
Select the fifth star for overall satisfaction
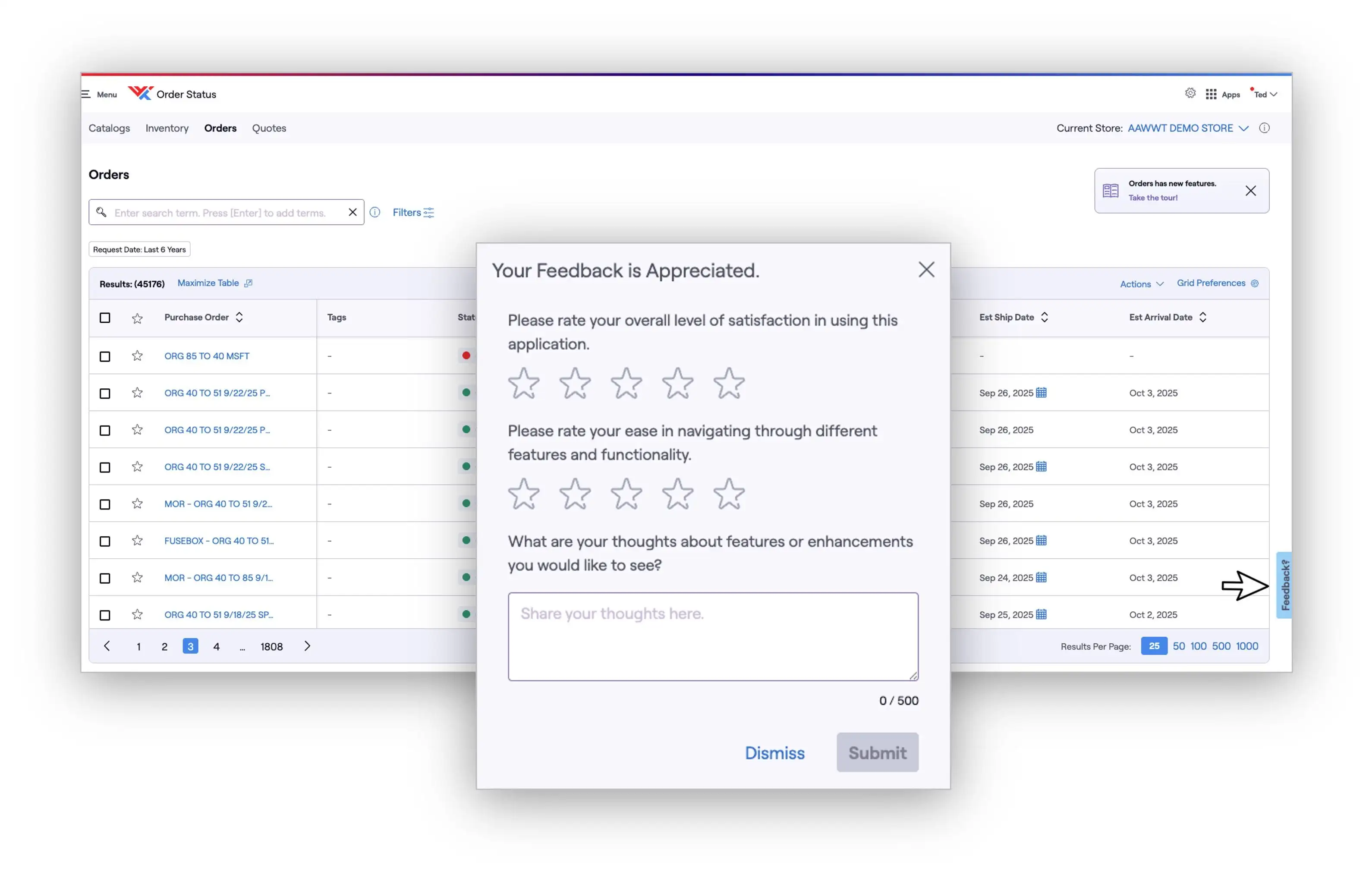[x=728, y=383]
